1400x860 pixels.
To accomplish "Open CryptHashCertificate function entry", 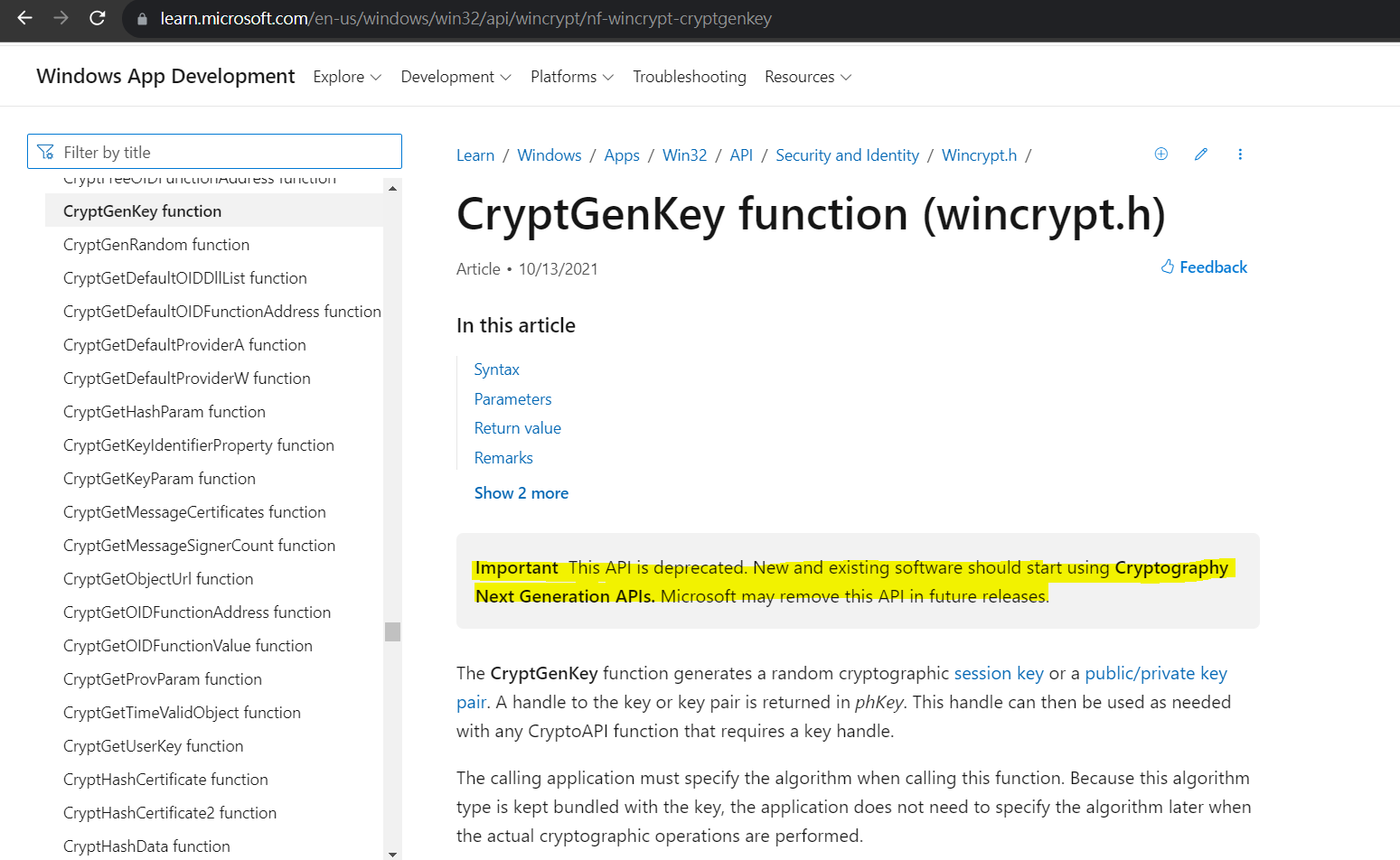I will (x=165, y=780).
